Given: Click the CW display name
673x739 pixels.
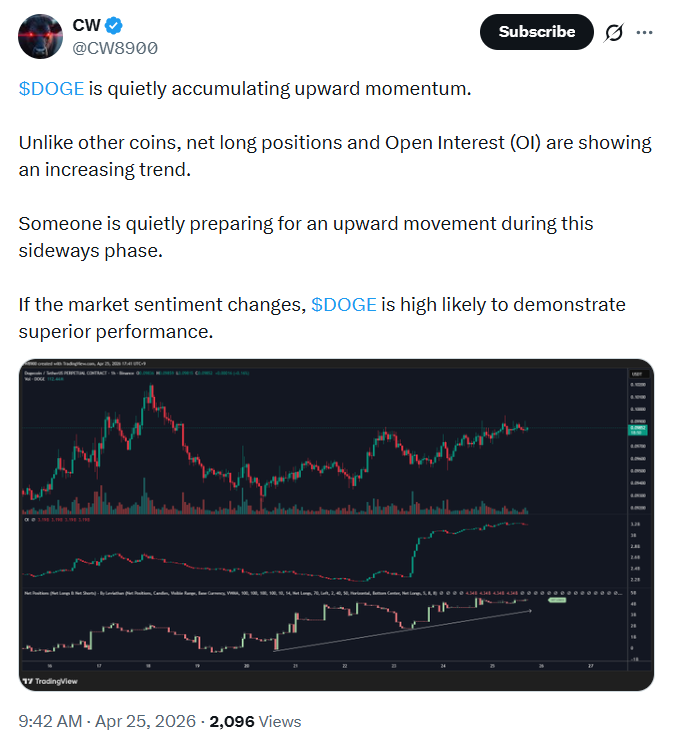Looking at the screenshot, I should pyautogui.click(x=87, y=26).
